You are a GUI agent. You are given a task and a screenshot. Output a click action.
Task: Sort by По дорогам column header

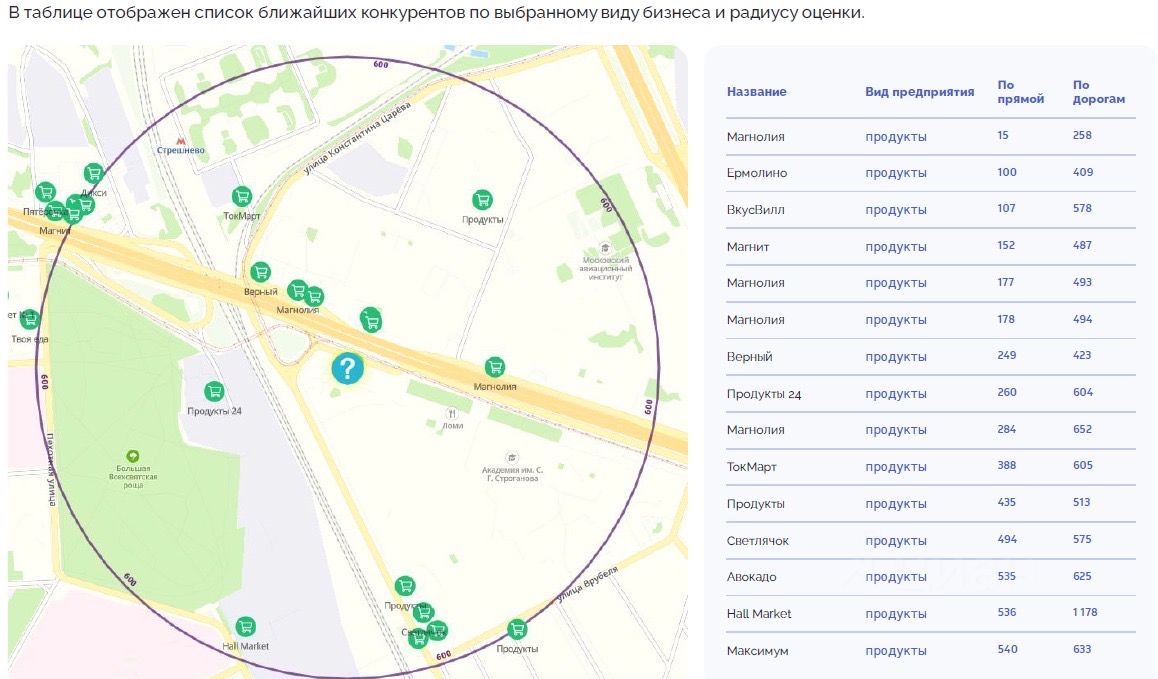pos(1099,92)
